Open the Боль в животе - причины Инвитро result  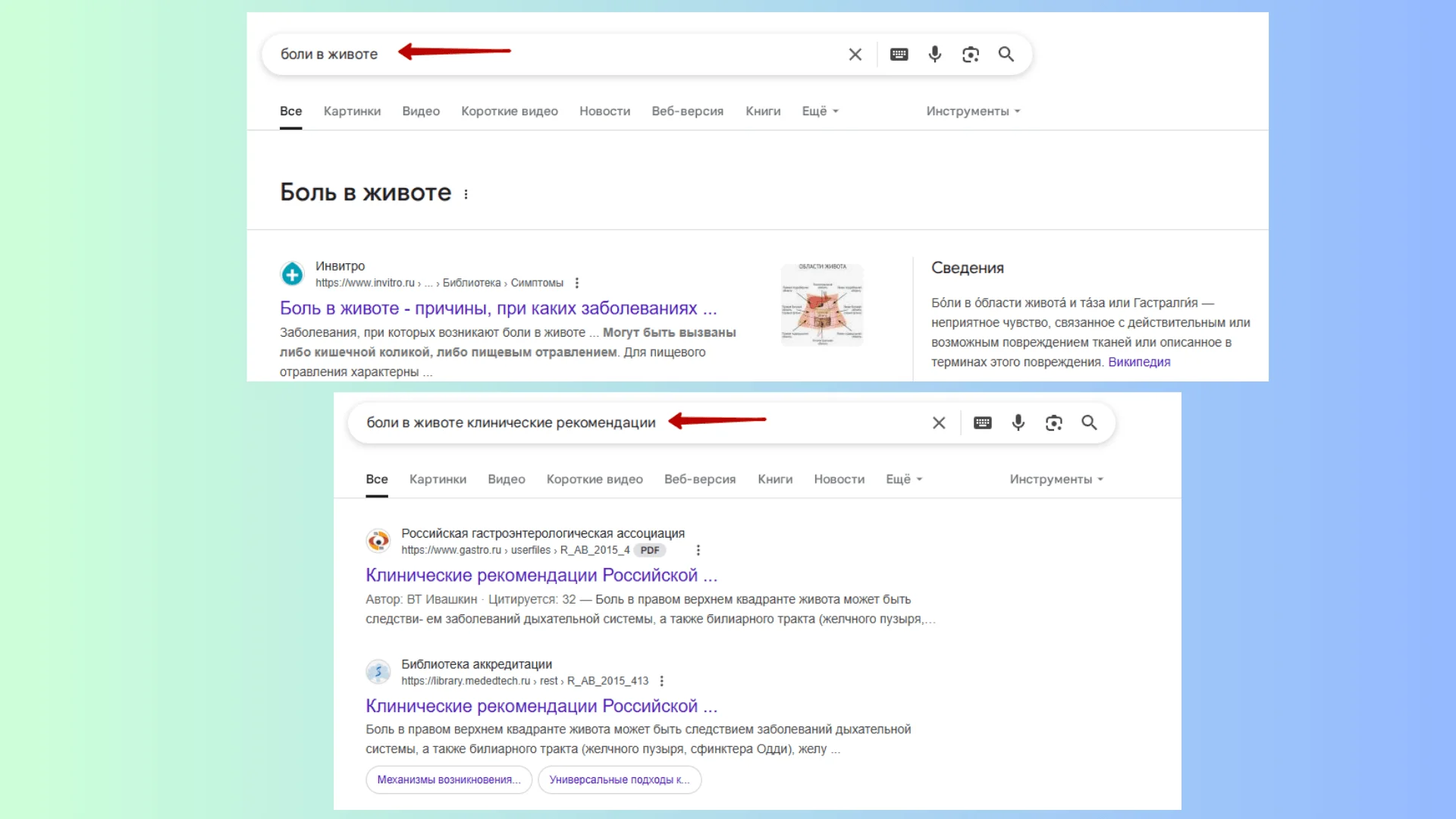pos(497,309)
